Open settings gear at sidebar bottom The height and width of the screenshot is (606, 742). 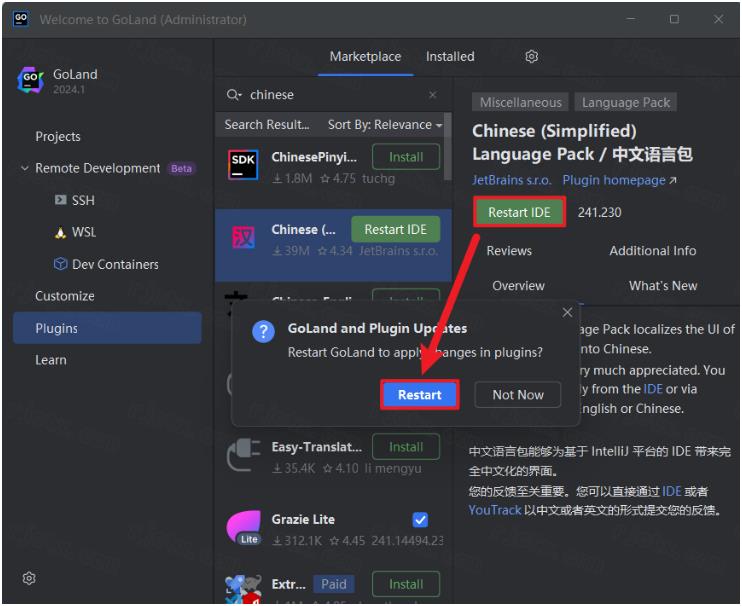tap(29, 578)
